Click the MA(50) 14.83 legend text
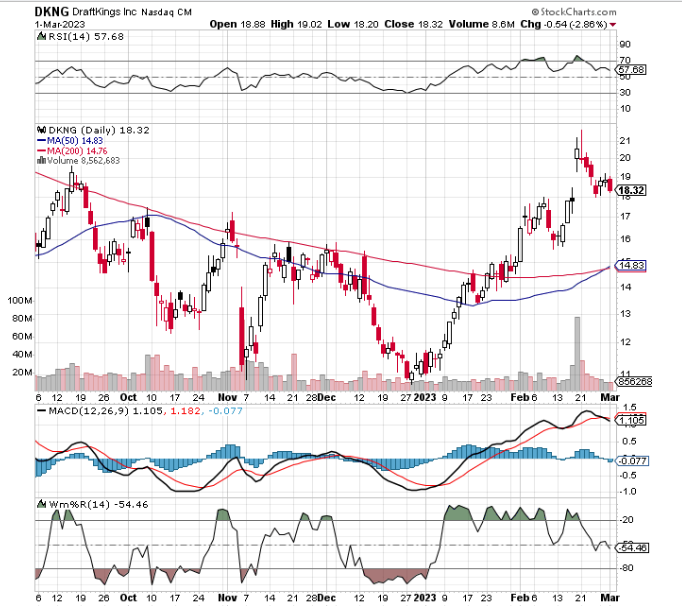The image size is (682, 606). click(75, 141)
